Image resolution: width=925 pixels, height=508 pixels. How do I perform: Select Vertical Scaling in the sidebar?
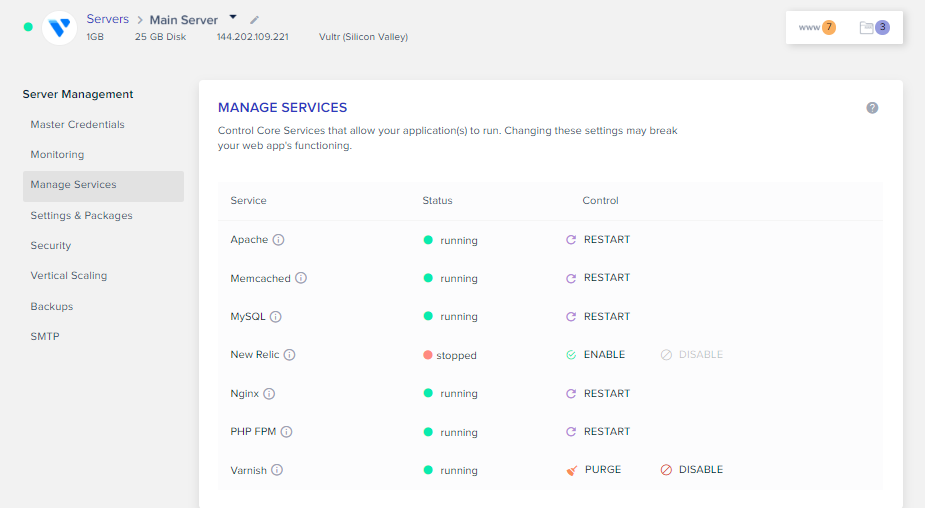pos(68,276)
